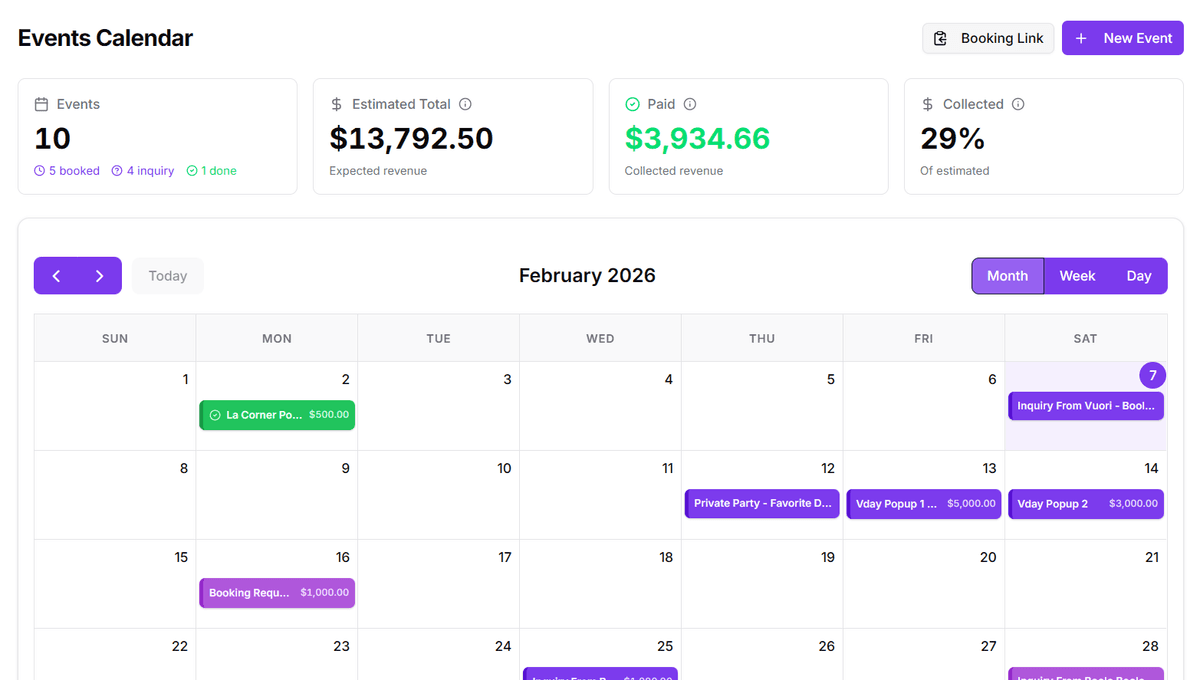Image resolution: width=1200 pixels, height=680 pixels.
Task: Click the dollar icon on the Collected card
Action: pos(929,104)
